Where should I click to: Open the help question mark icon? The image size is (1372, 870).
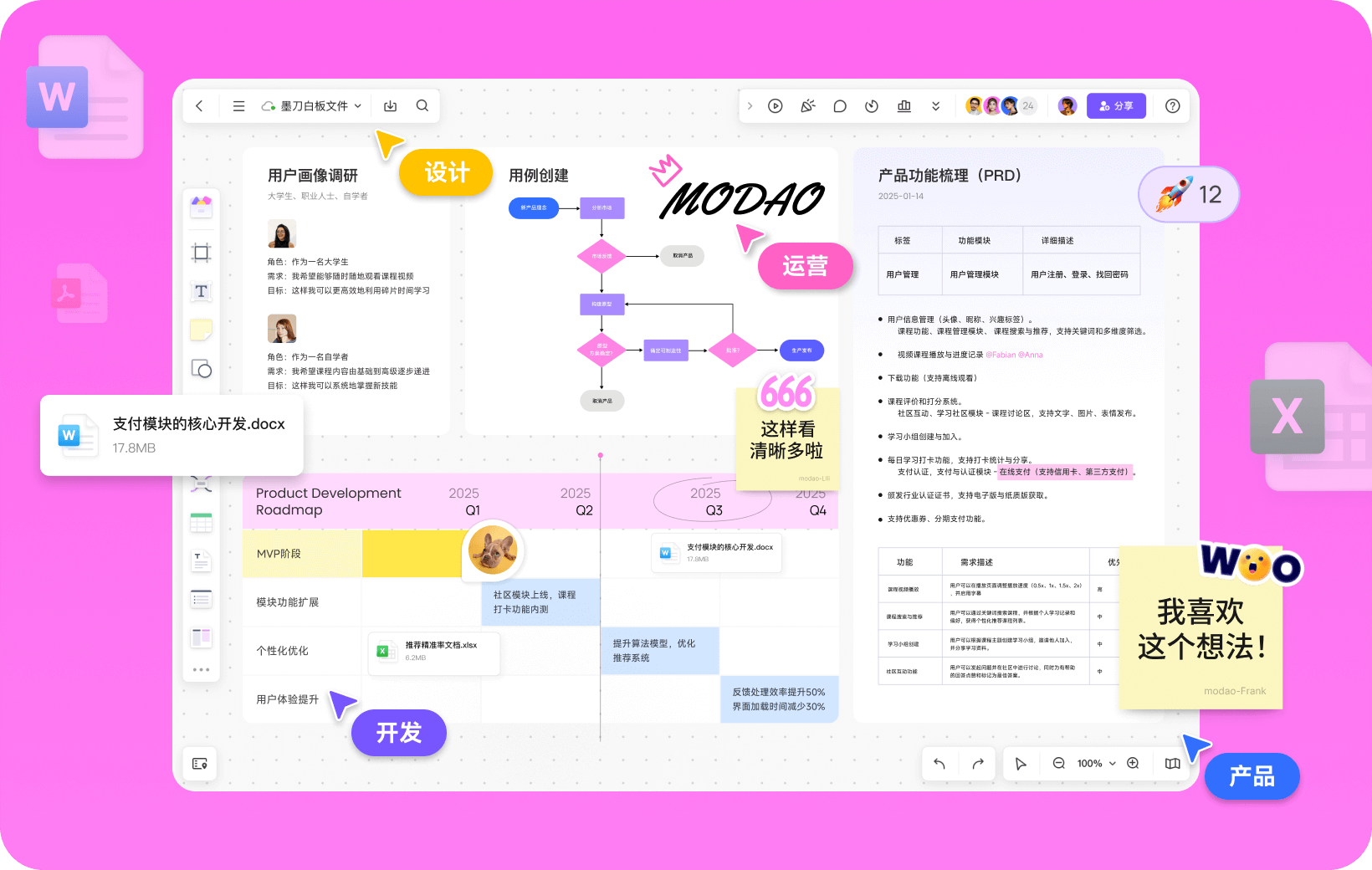(1173, 106)
